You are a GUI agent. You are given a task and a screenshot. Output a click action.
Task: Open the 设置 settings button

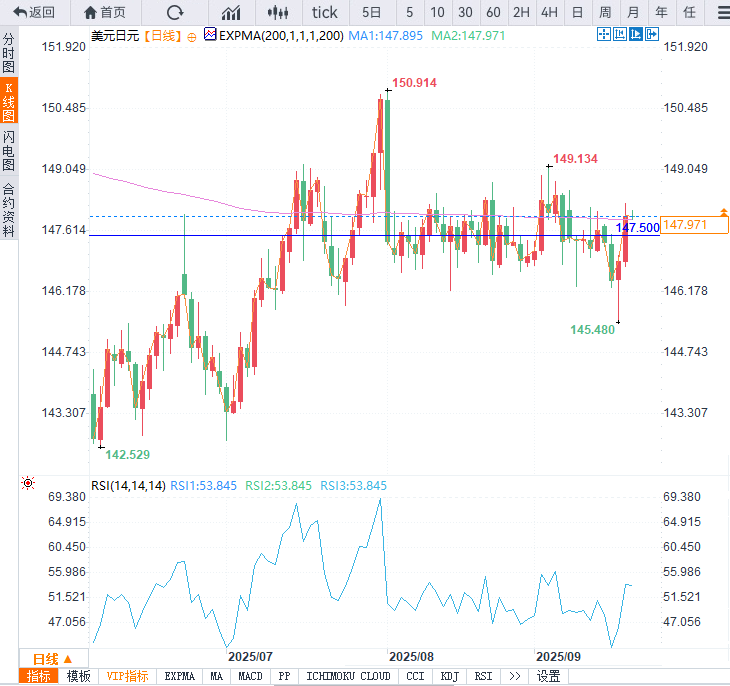(548, 676)
